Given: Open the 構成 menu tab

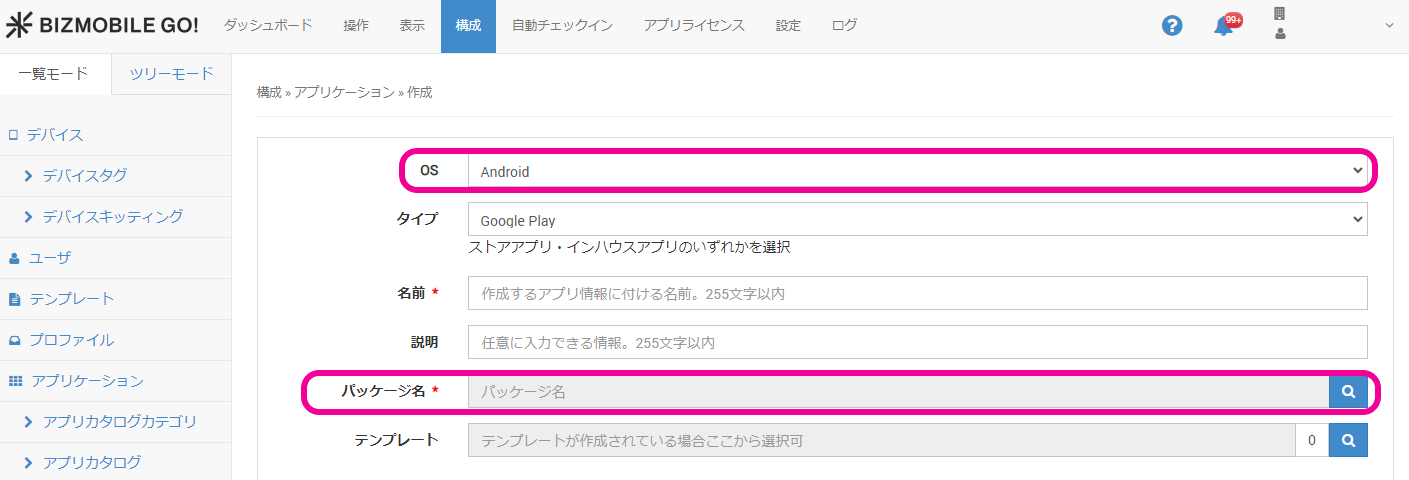Looking at the screenshot, I should (x=468, y=26).
